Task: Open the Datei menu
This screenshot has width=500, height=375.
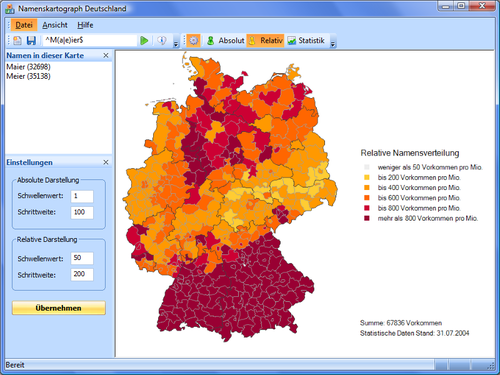Action: tap(24, 25)
